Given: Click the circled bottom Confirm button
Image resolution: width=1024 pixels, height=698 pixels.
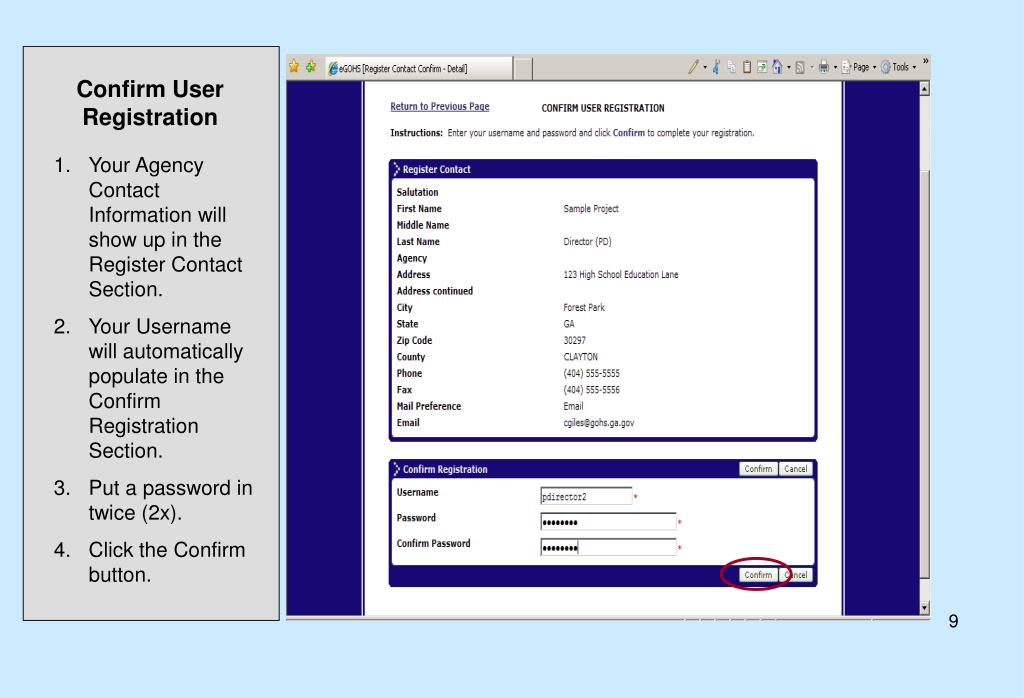Looking at the screenshot, I should [x=758, y=575].
